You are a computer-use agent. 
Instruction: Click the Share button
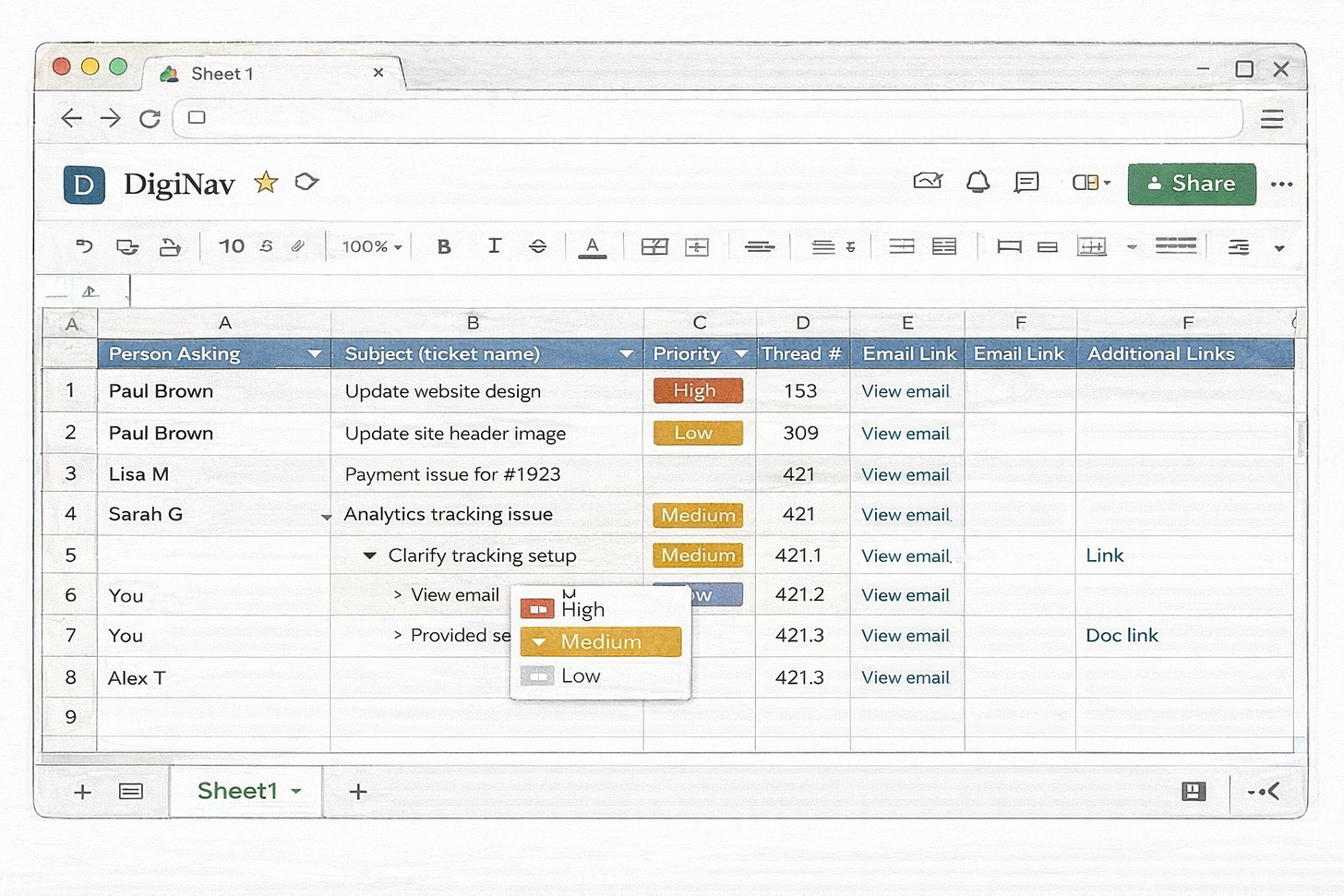pos(1192,183)
